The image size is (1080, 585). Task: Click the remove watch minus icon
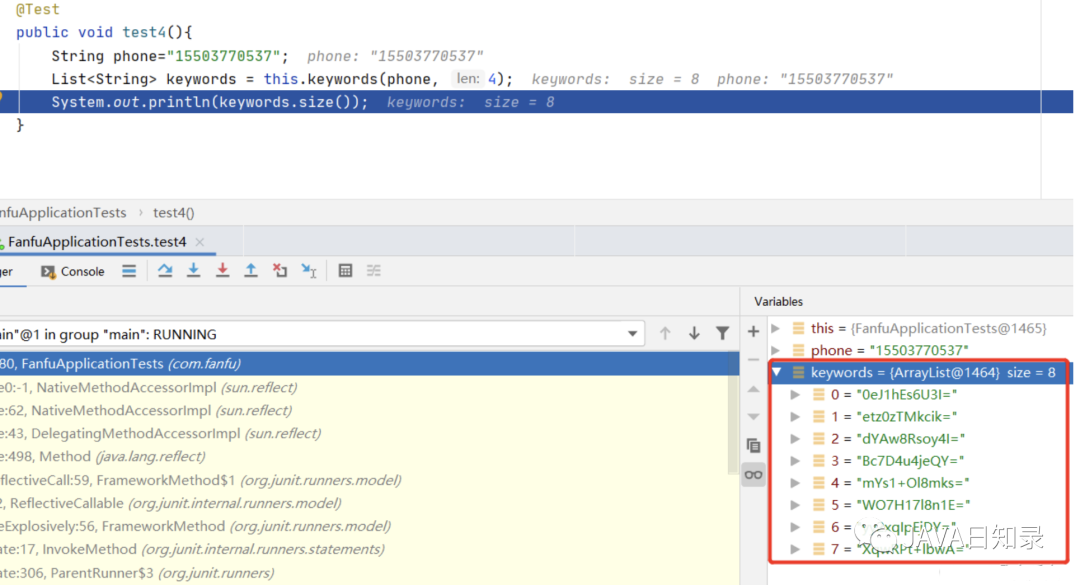[754, 360]
